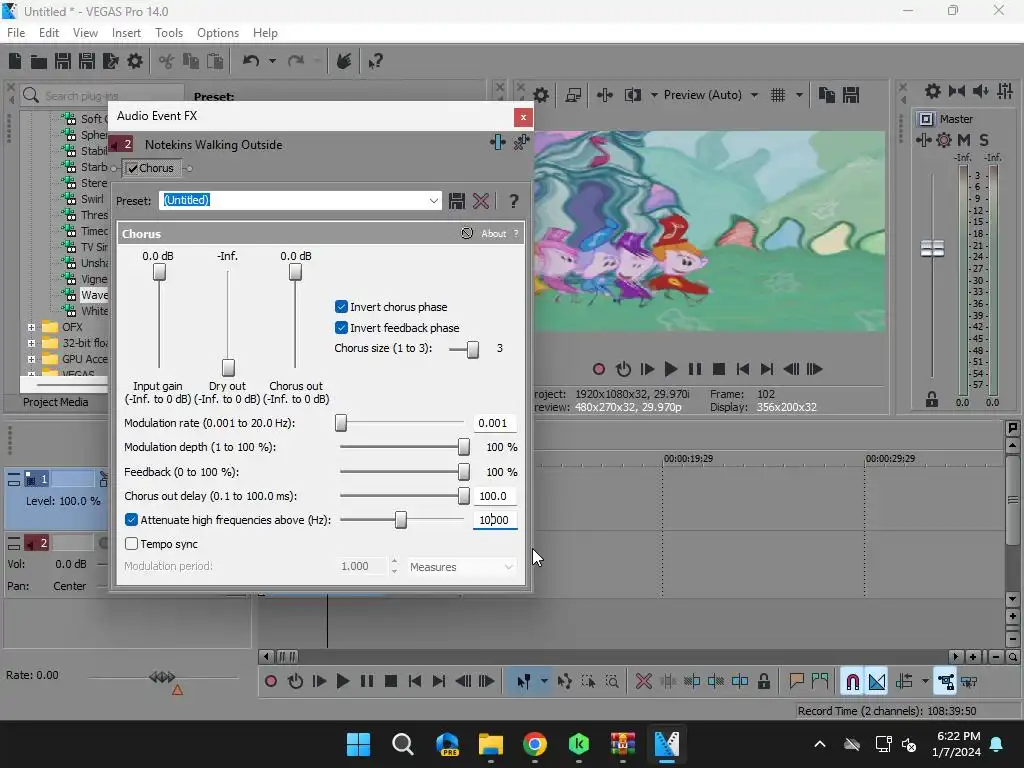1024x768 pixels.
Task: Close the Audio Event FX dialog
Action: [x=523, y=118]
